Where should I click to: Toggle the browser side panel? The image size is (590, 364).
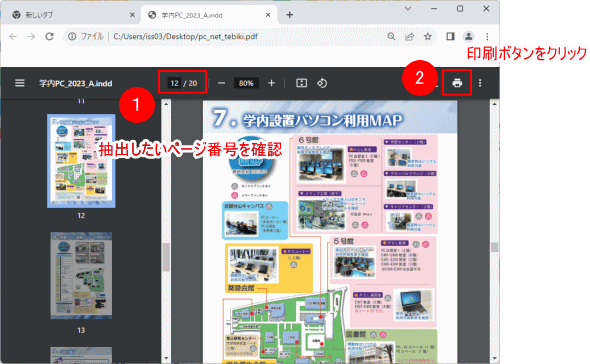(450, 36)
